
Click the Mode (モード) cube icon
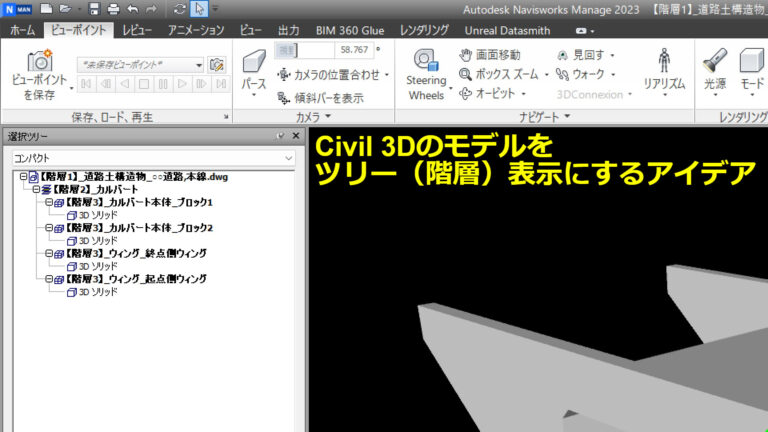[x=752, y=61]
